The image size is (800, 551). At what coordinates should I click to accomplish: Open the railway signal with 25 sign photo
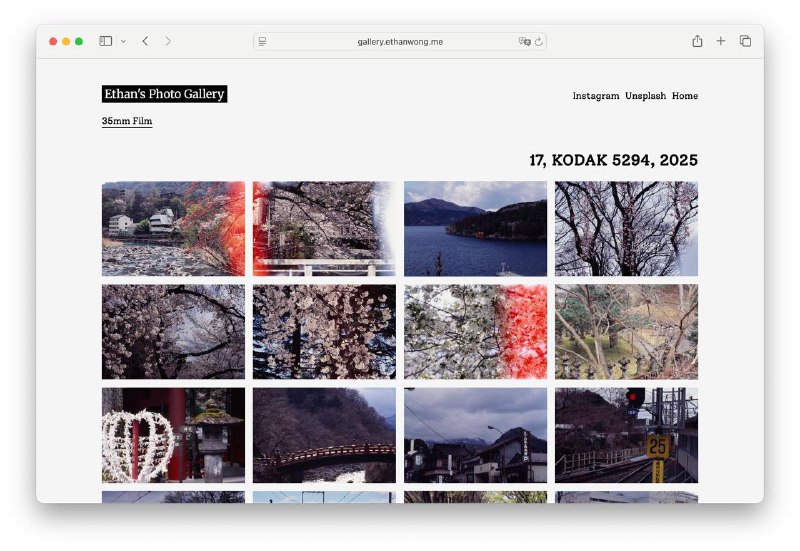point(626,435)
